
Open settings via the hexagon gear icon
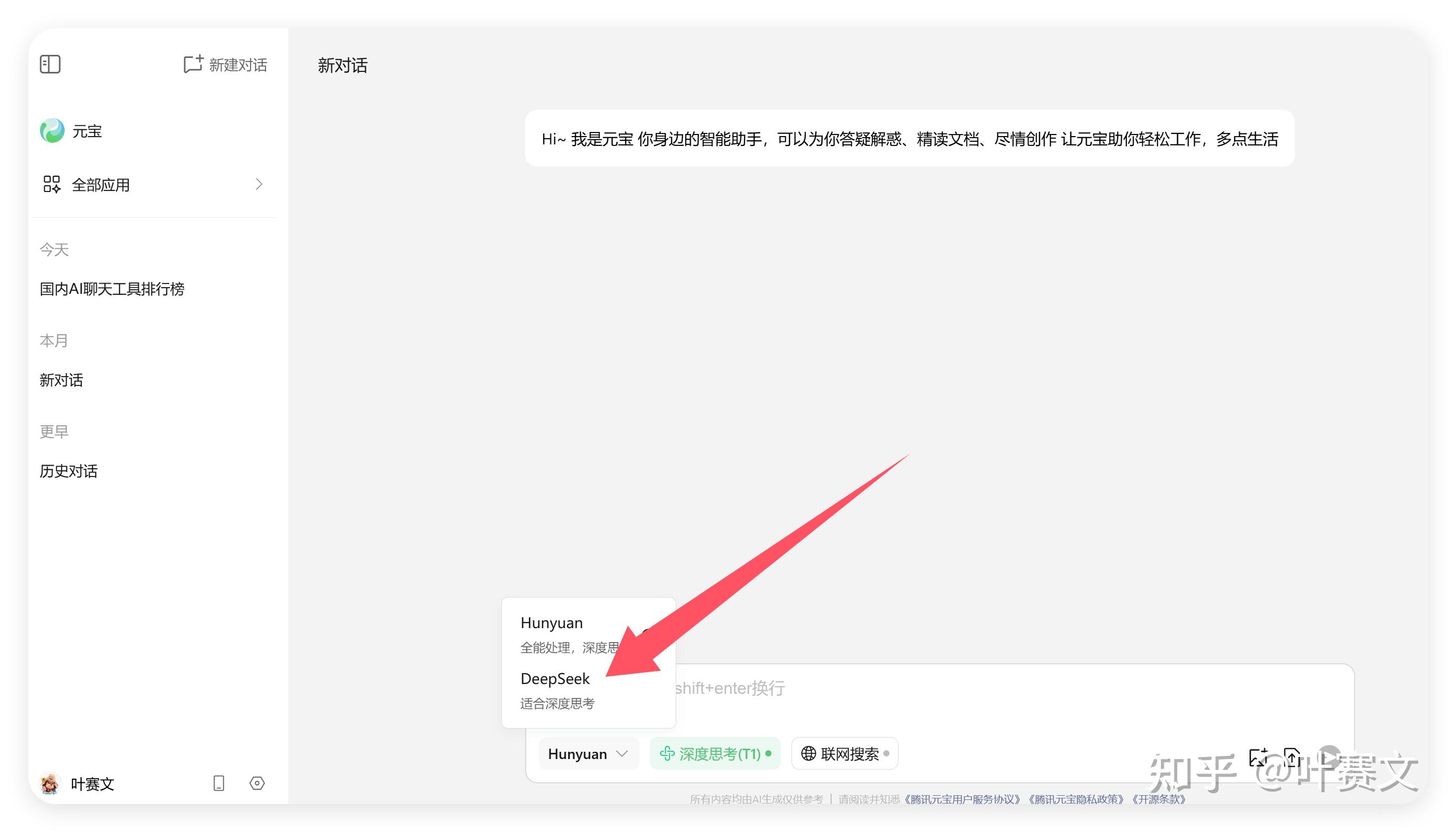[257, 783]
